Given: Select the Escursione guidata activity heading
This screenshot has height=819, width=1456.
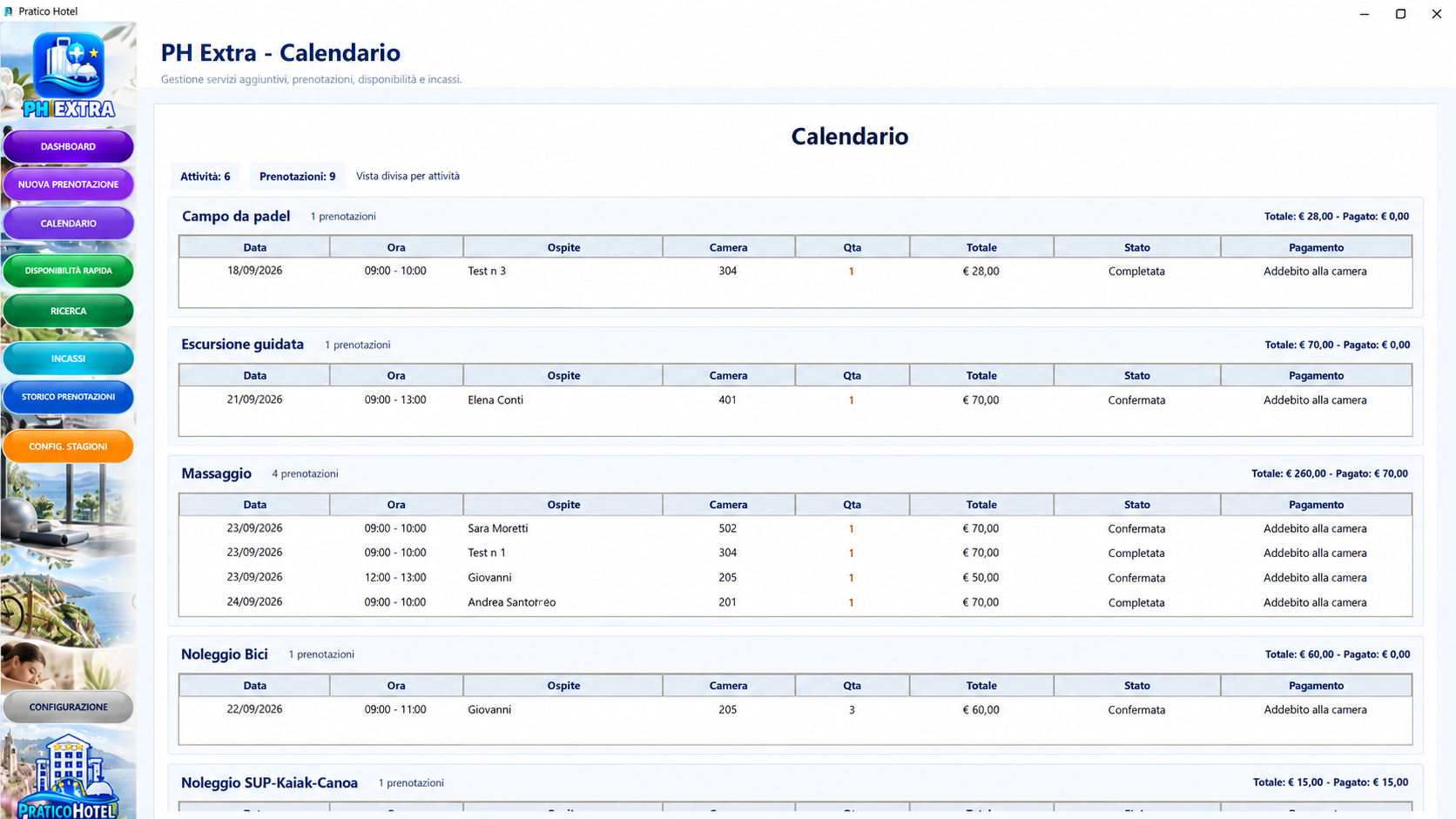Looking at the screenshot, I should pos(242,345).
